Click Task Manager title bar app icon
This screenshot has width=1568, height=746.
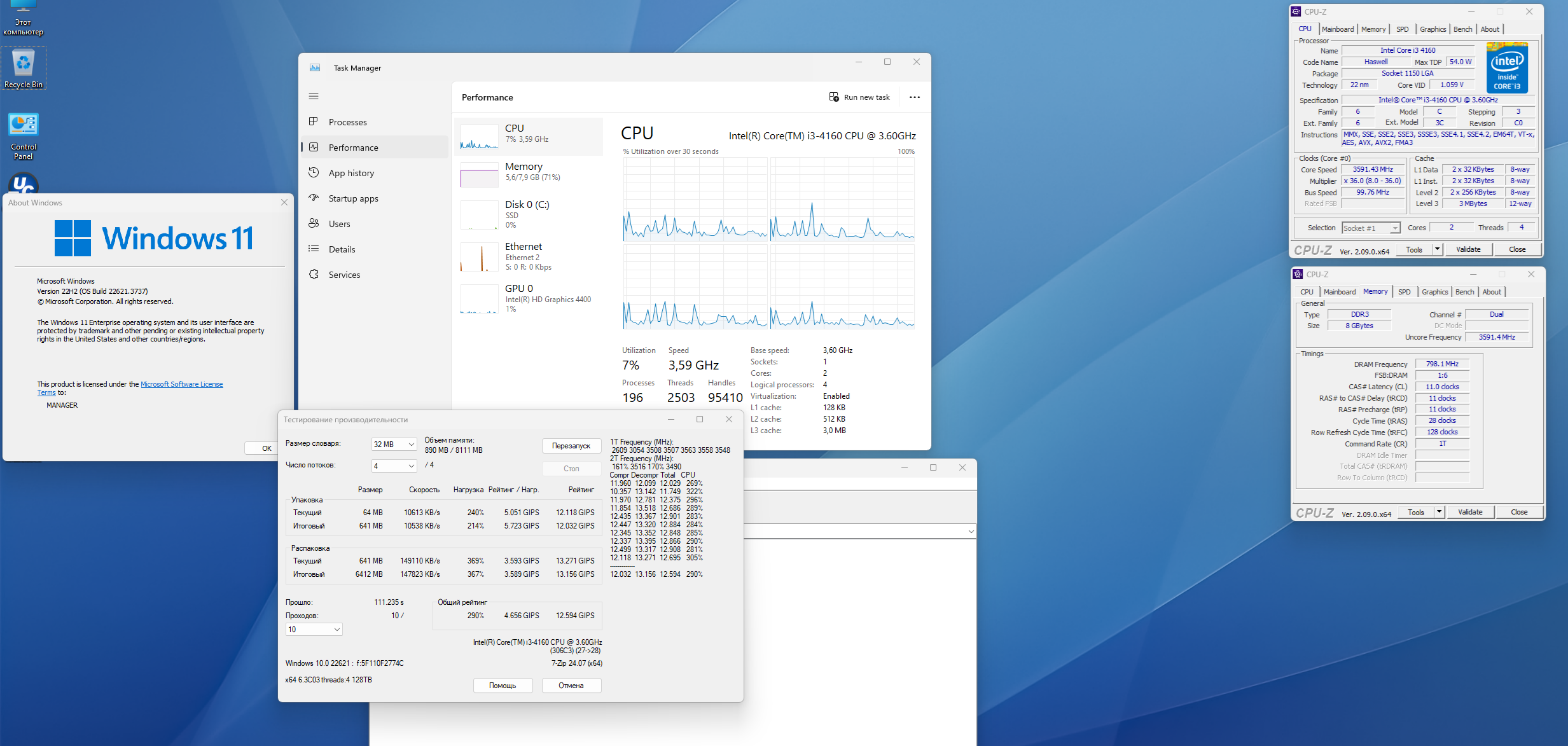315,68
